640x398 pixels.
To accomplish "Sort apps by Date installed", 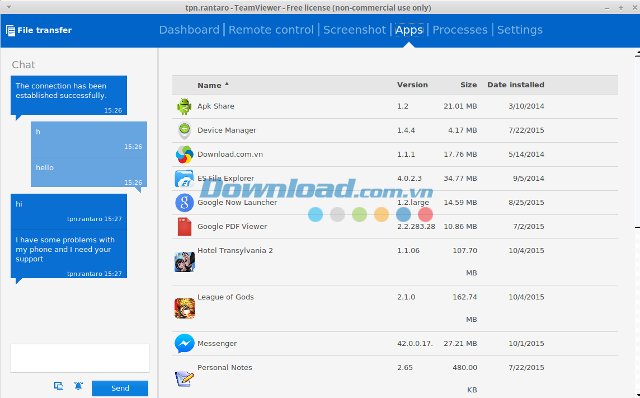I will pos(516,85).
